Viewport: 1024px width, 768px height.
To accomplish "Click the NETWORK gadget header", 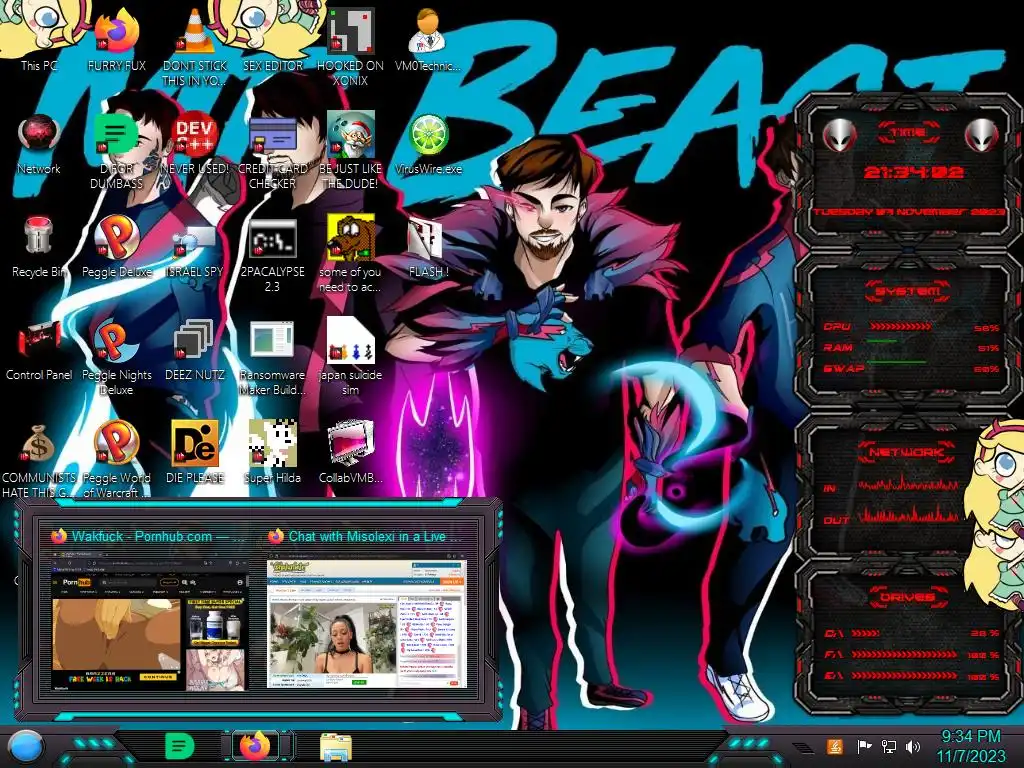I will click(x=907, y=452).
